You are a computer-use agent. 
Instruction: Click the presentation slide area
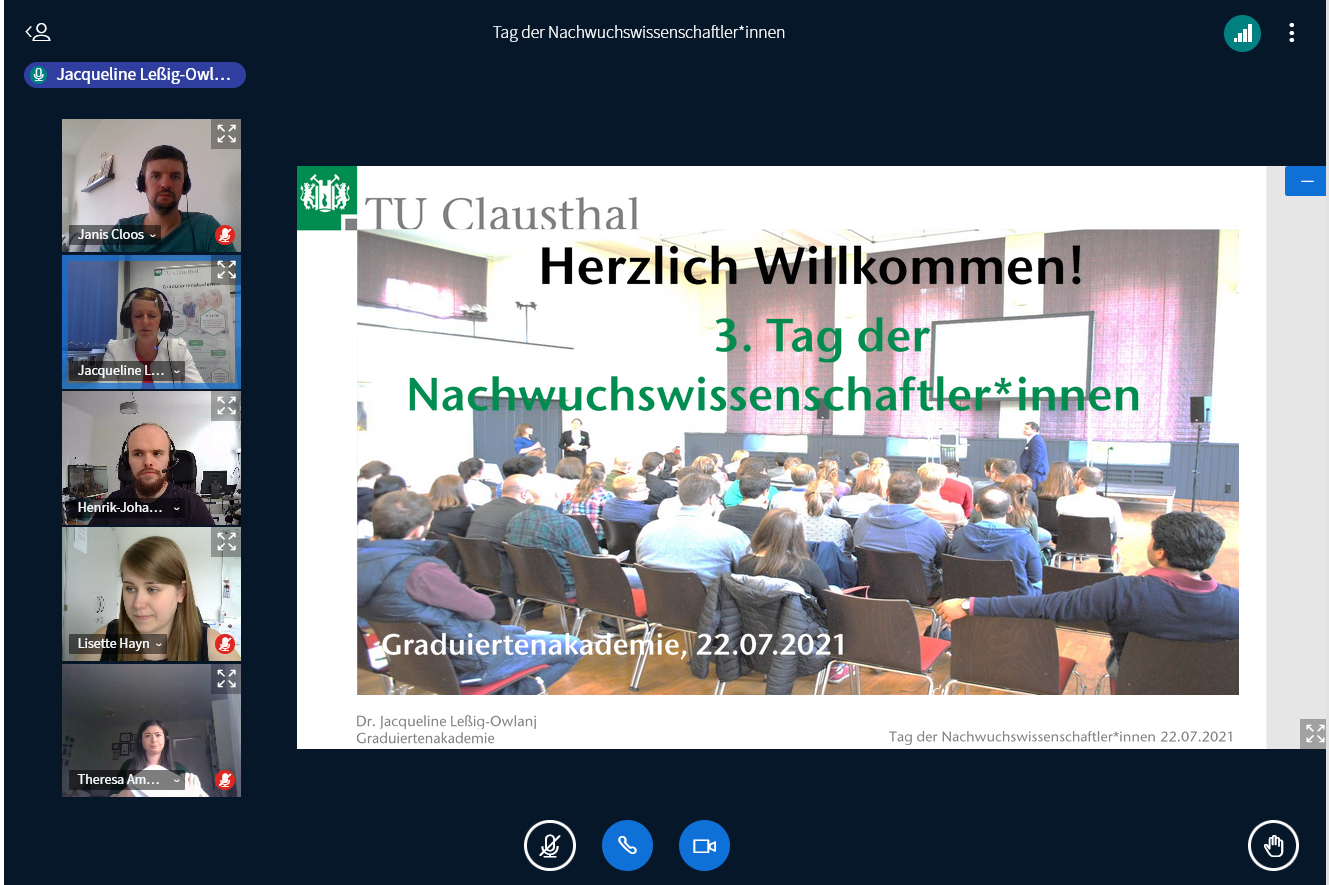pyautogui.click(x=780, y=457)
